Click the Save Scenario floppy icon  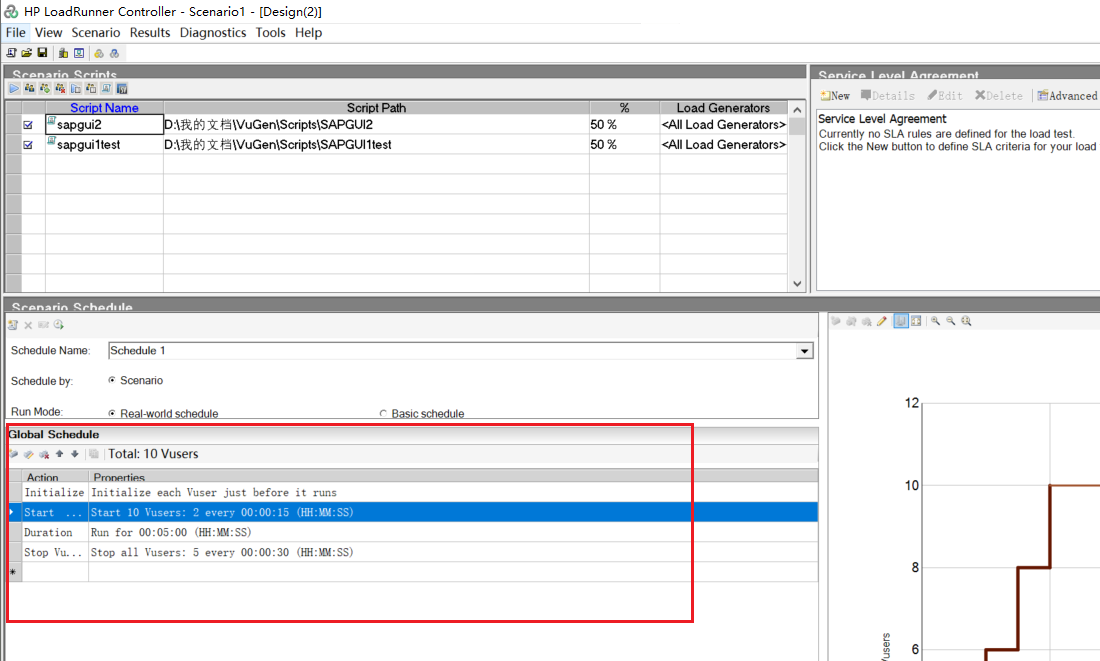[x=42, y=53]
